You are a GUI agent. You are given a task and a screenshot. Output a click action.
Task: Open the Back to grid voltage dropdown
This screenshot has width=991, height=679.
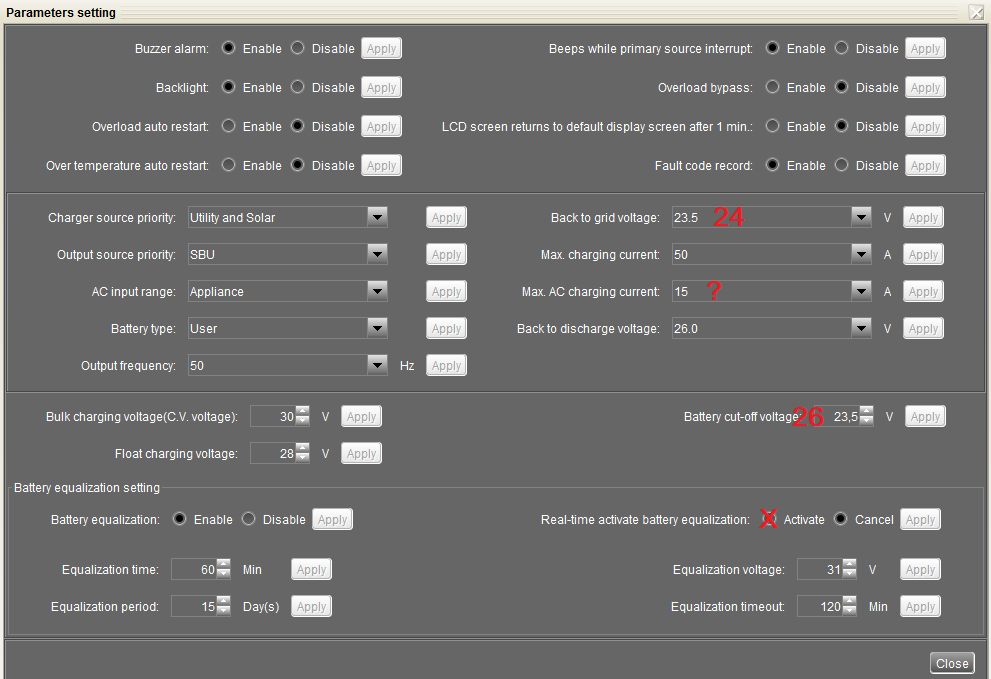point(861,217)
